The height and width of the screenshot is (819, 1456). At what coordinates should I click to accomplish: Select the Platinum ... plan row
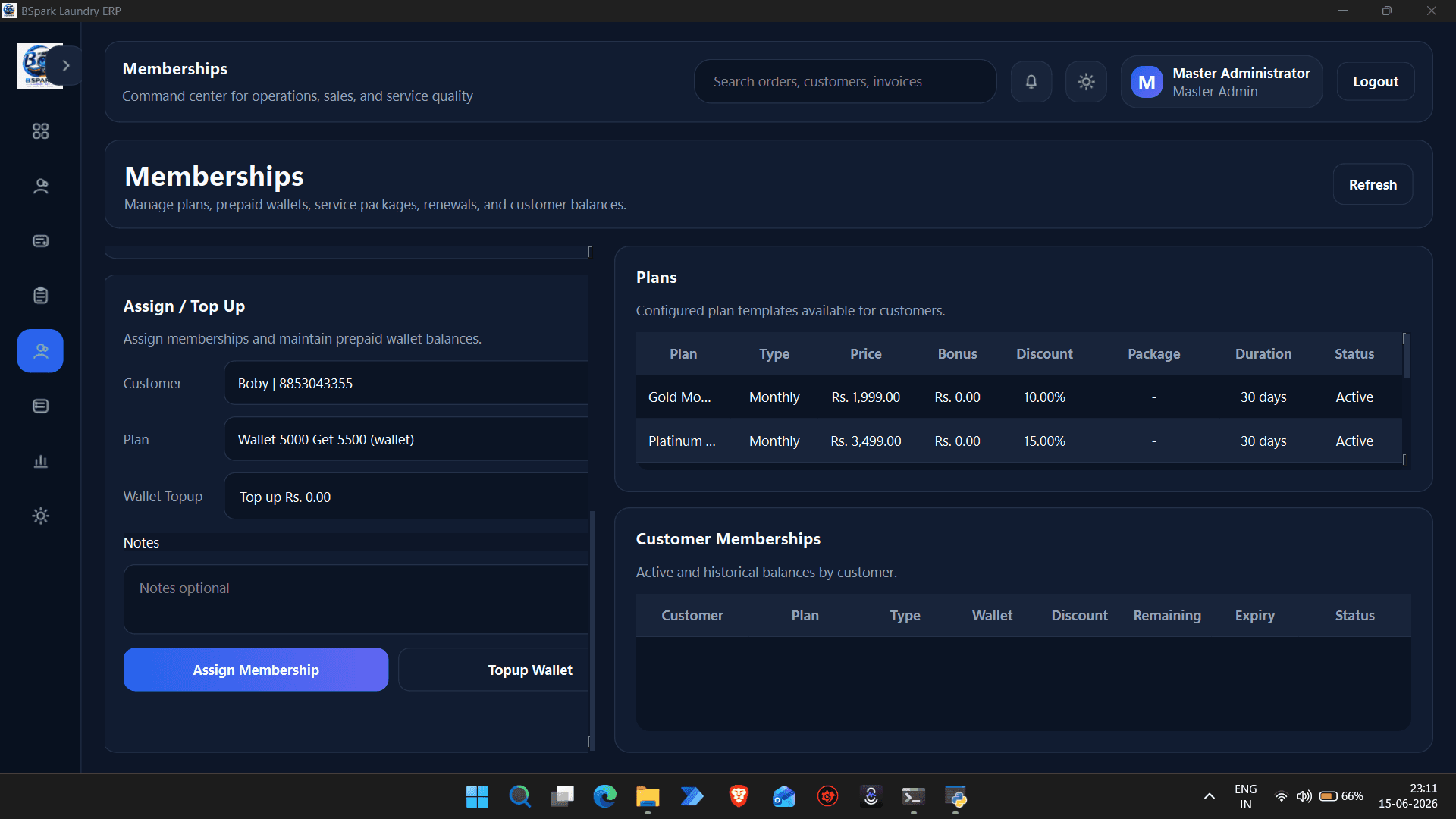point(1019,441)
